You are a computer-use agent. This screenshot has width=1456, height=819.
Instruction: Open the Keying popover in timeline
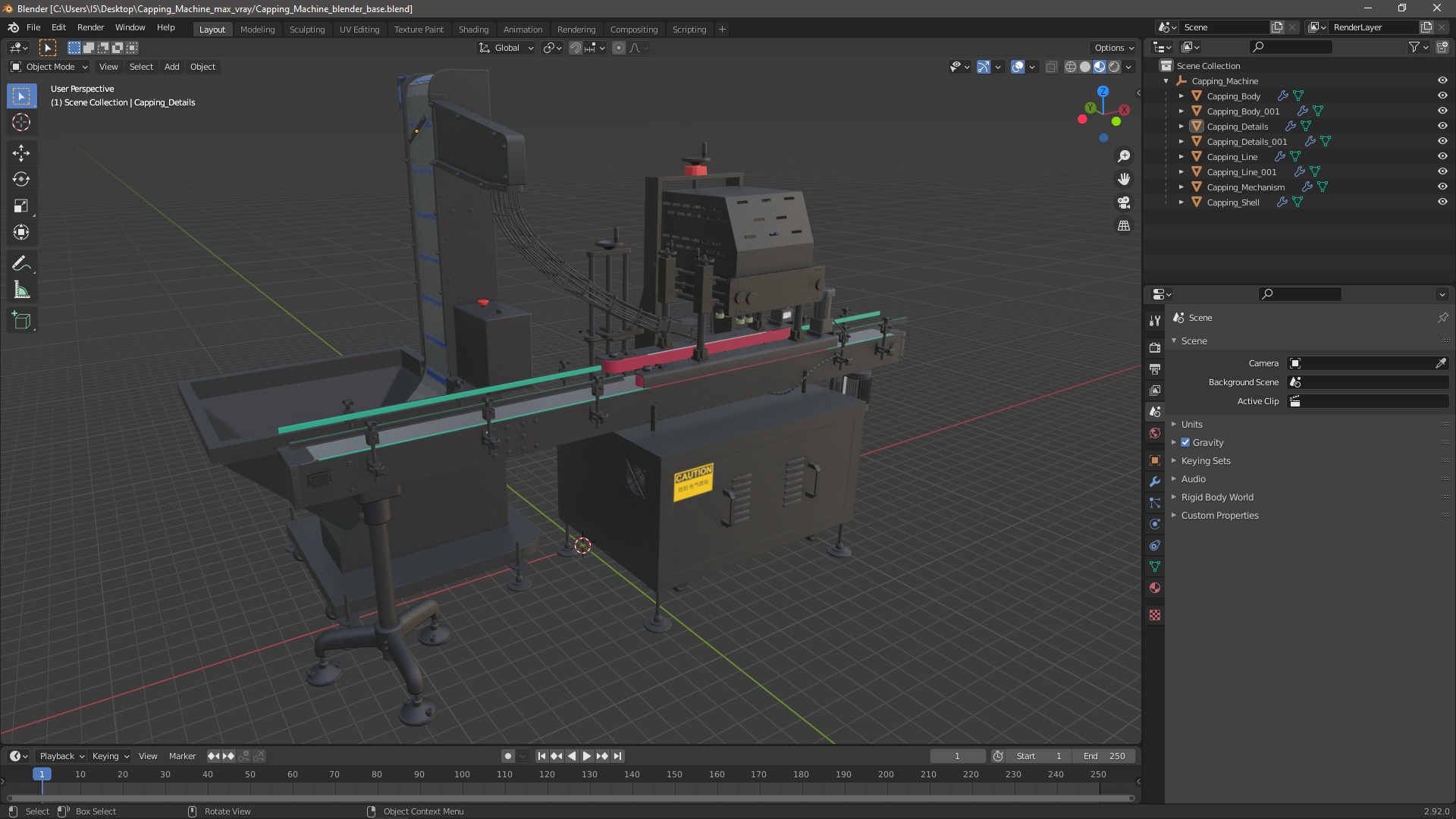(110, 756)
